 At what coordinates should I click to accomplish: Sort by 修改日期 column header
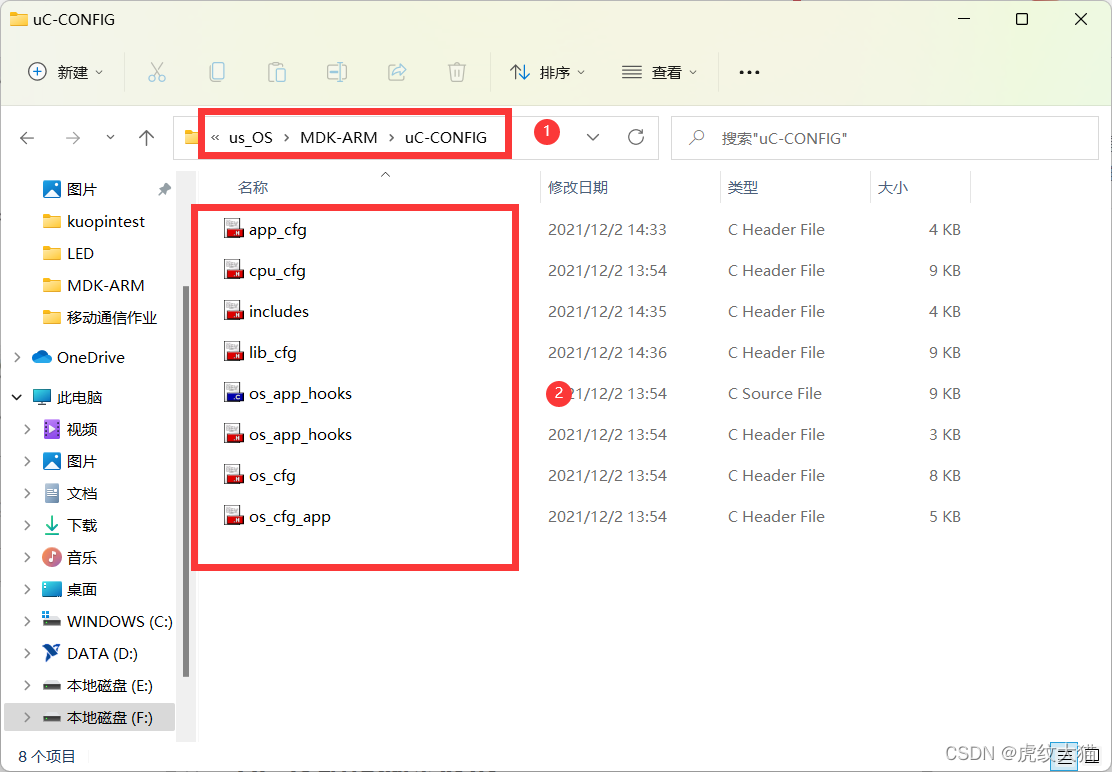(x=577, y=188)
